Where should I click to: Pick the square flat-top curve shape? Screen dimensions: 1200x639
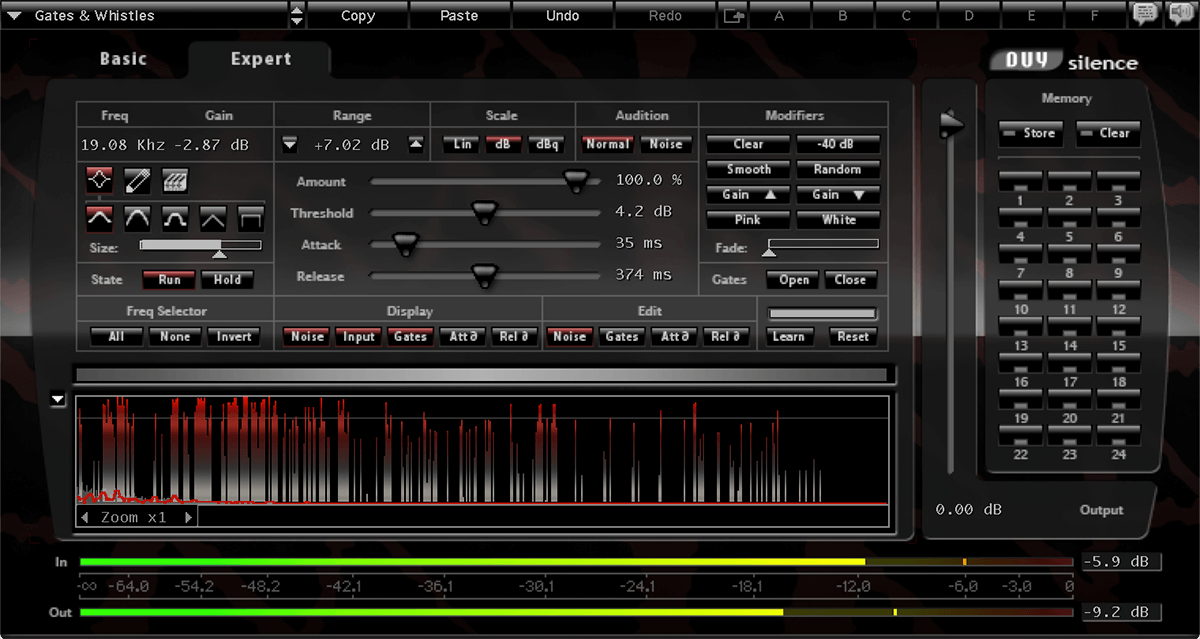(x=251, y=218)
